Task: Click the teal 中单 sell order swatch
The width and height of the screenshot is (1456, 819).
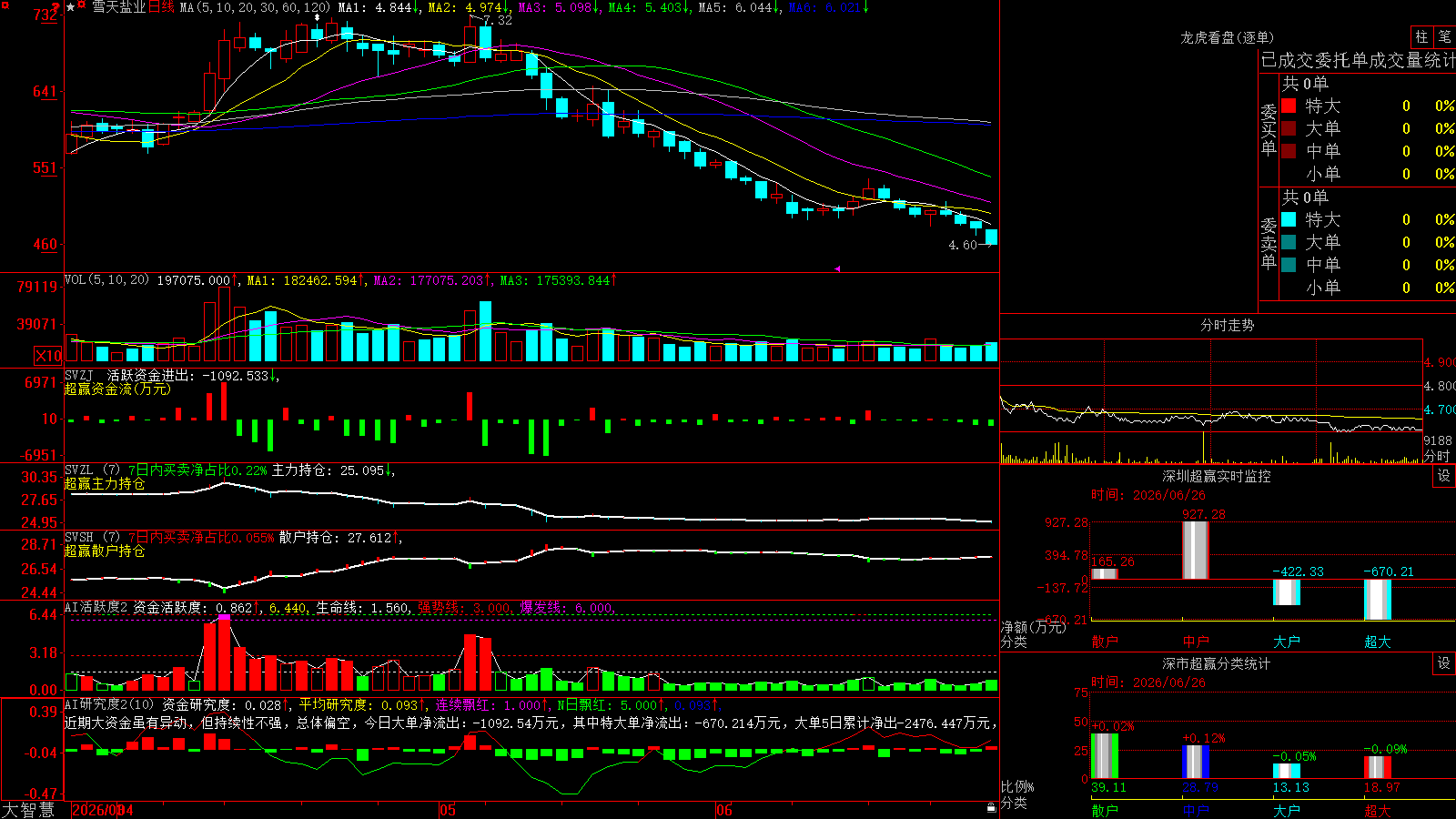Action: tap(1289, 265)
